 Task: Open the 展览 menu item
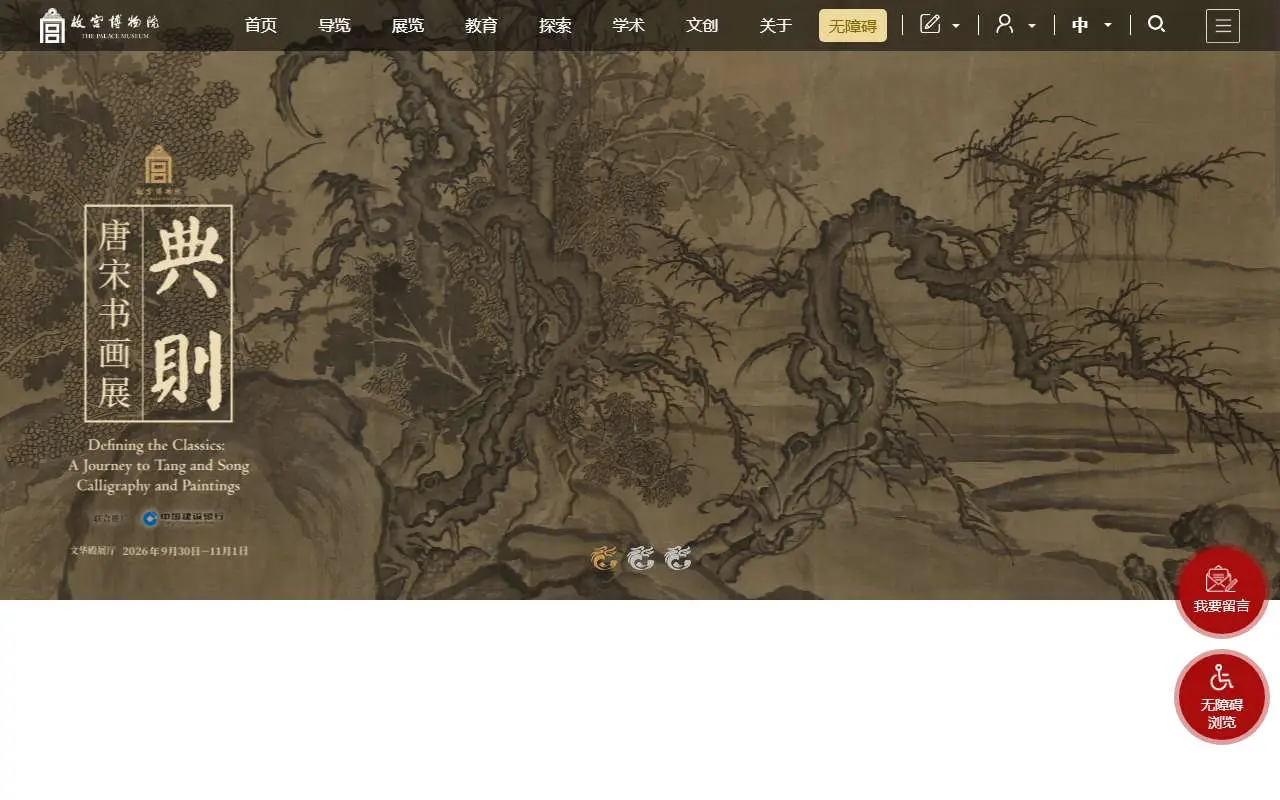(408, 26)
